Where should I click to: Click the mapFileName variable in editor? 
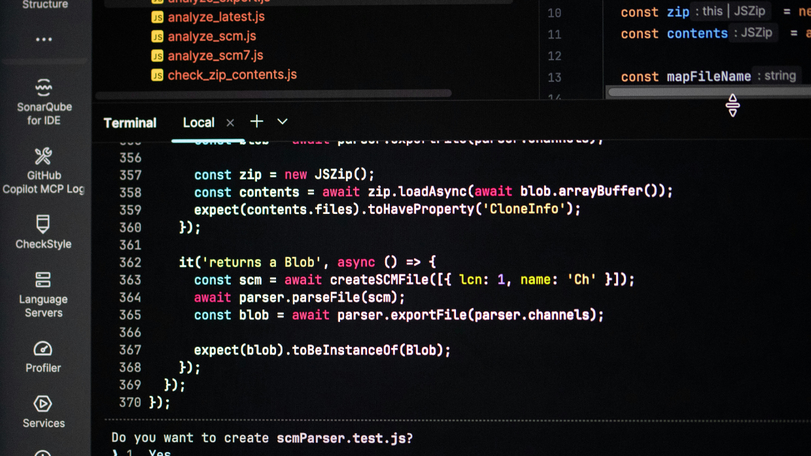[709, 77]
